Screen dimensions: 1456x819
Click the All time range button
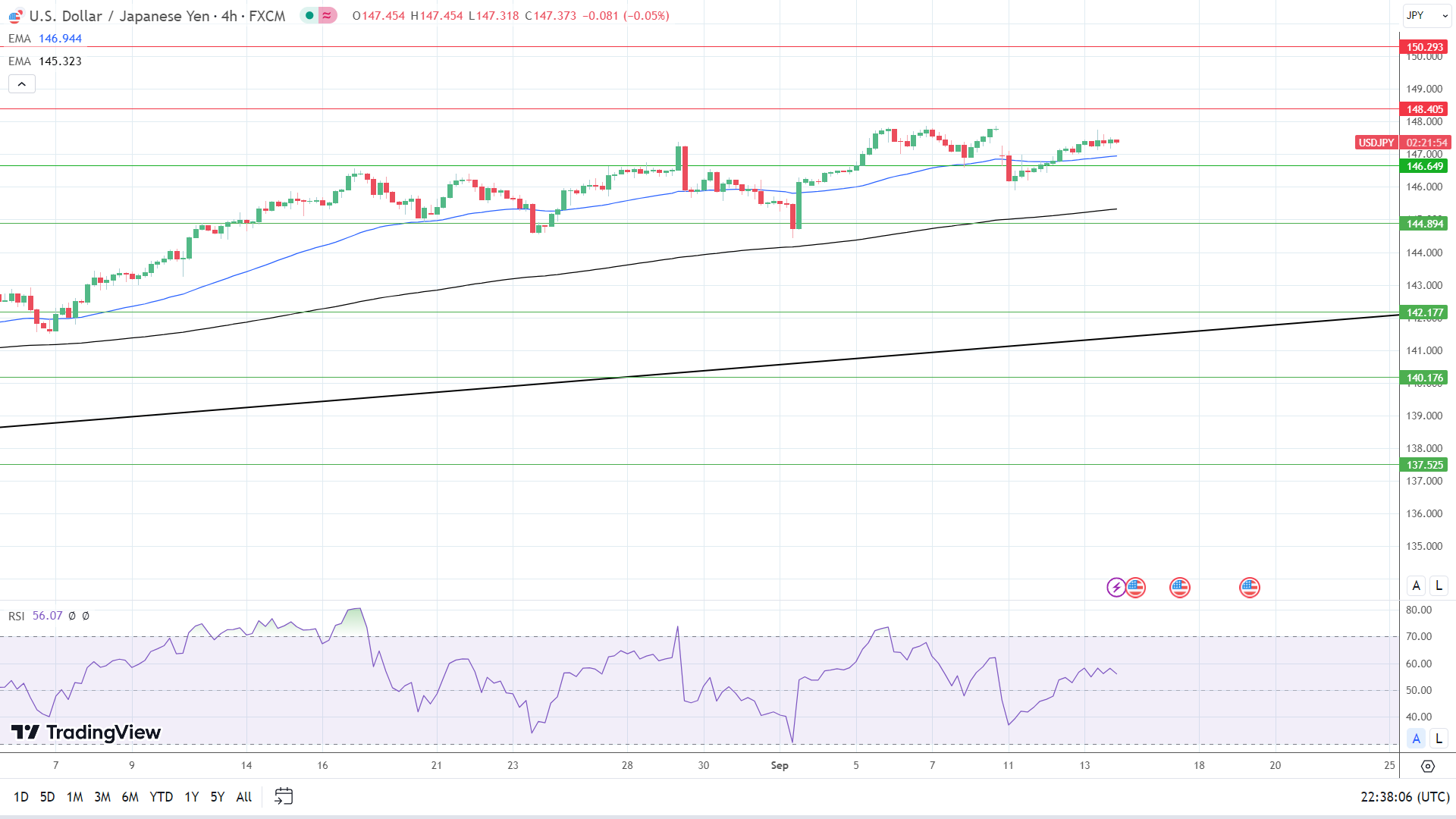point(243,796)
